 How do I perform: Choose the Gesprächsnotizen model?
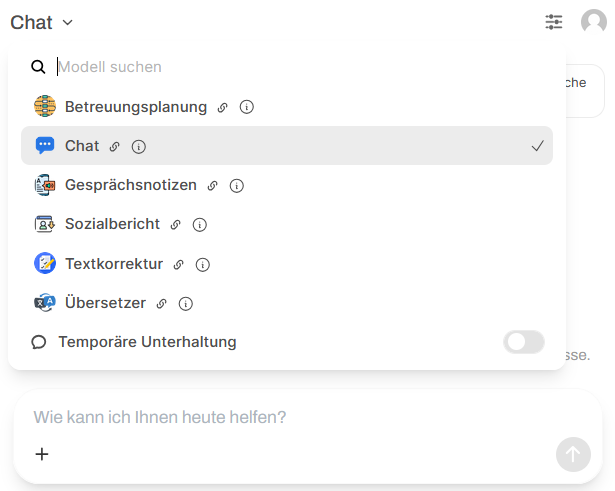(130, 186)
